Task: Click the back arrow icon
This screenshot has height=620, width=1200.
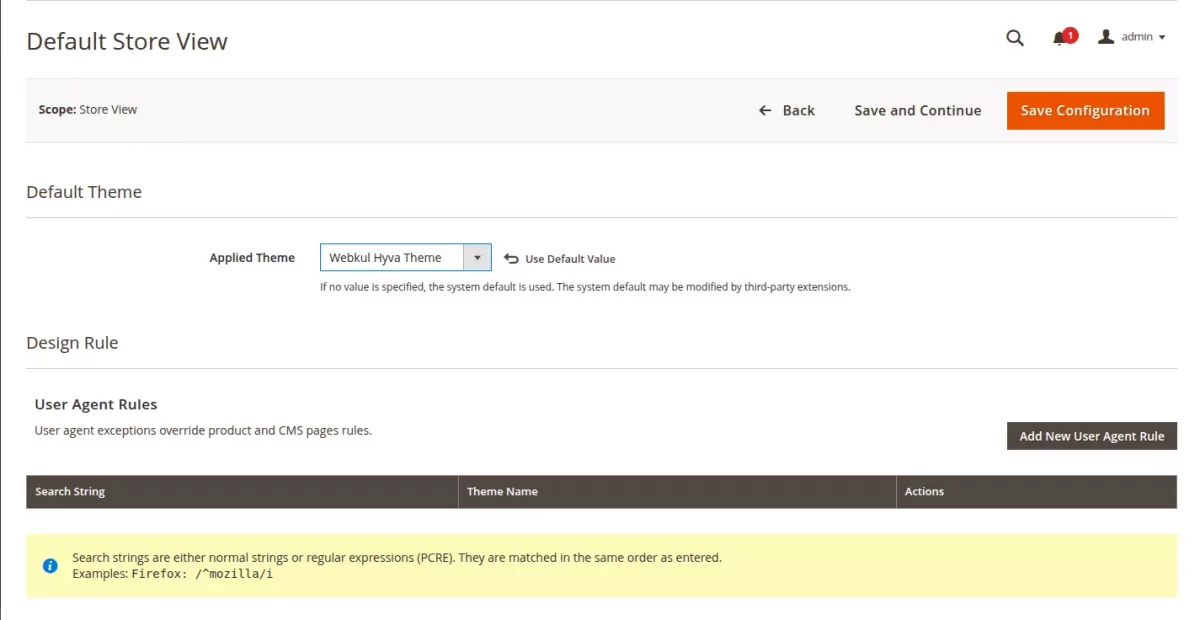Action: [765, 110]
